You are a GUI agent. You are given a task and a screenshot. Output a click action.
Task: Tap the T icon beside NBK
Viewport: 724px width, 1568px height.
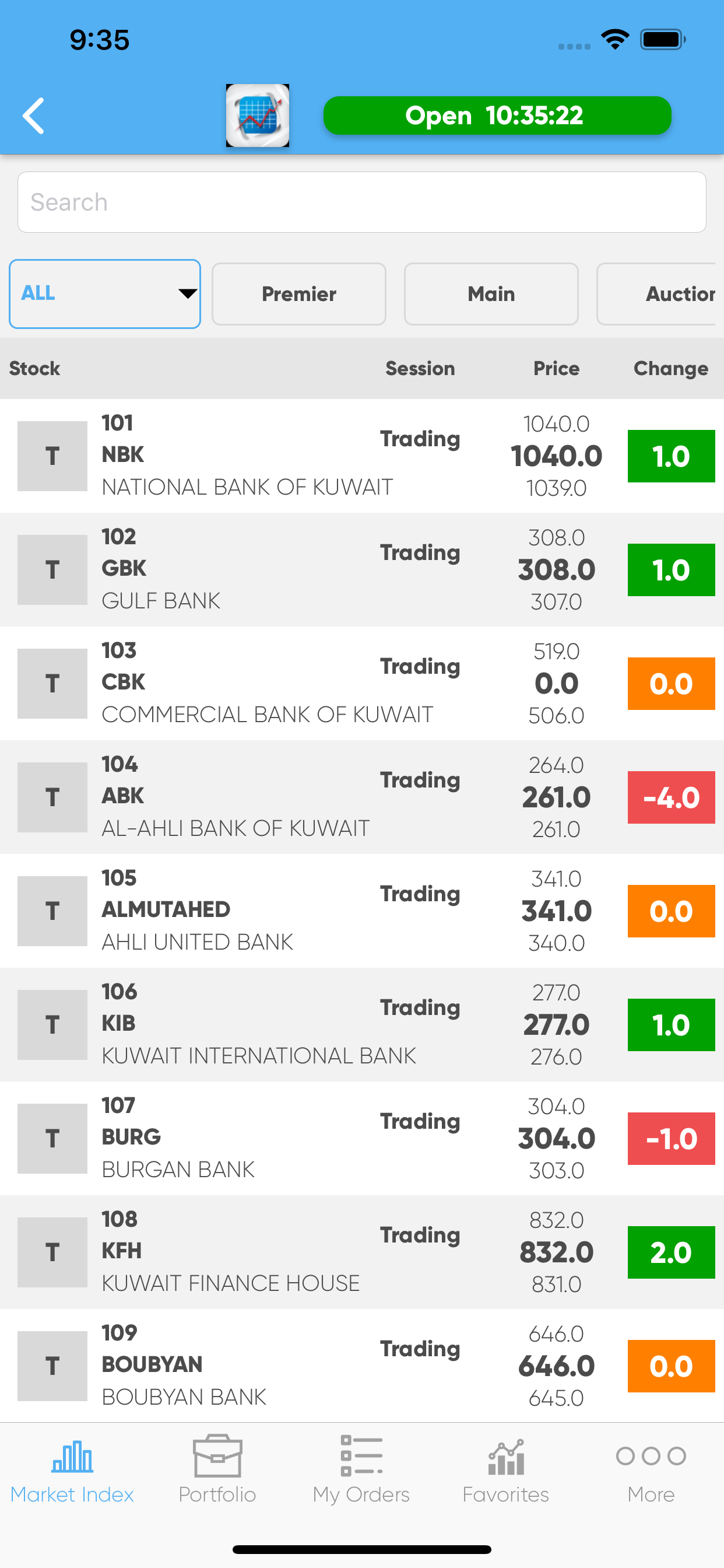[52, 456]
